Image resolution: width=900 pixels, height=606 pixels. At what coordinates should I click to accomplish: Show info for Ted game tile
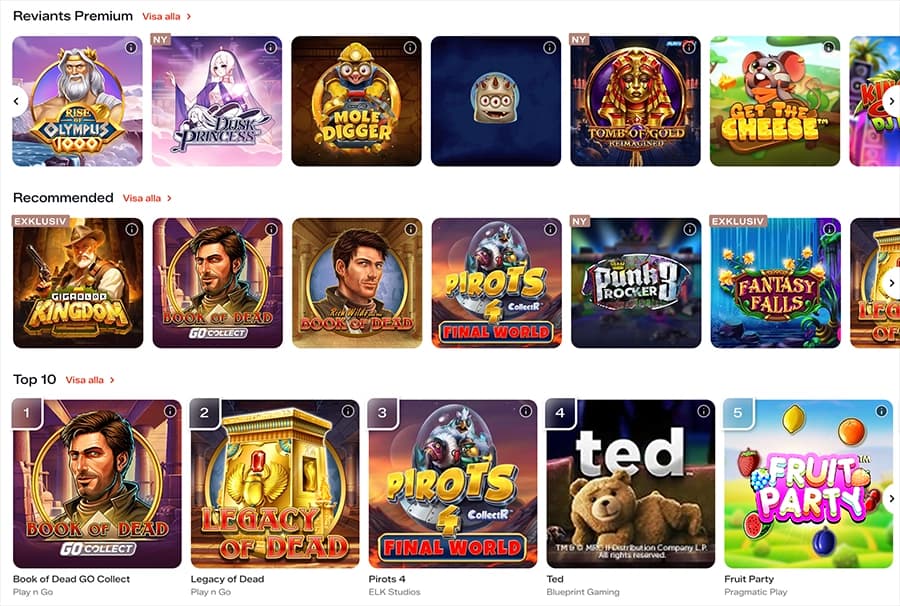(704, 411)
